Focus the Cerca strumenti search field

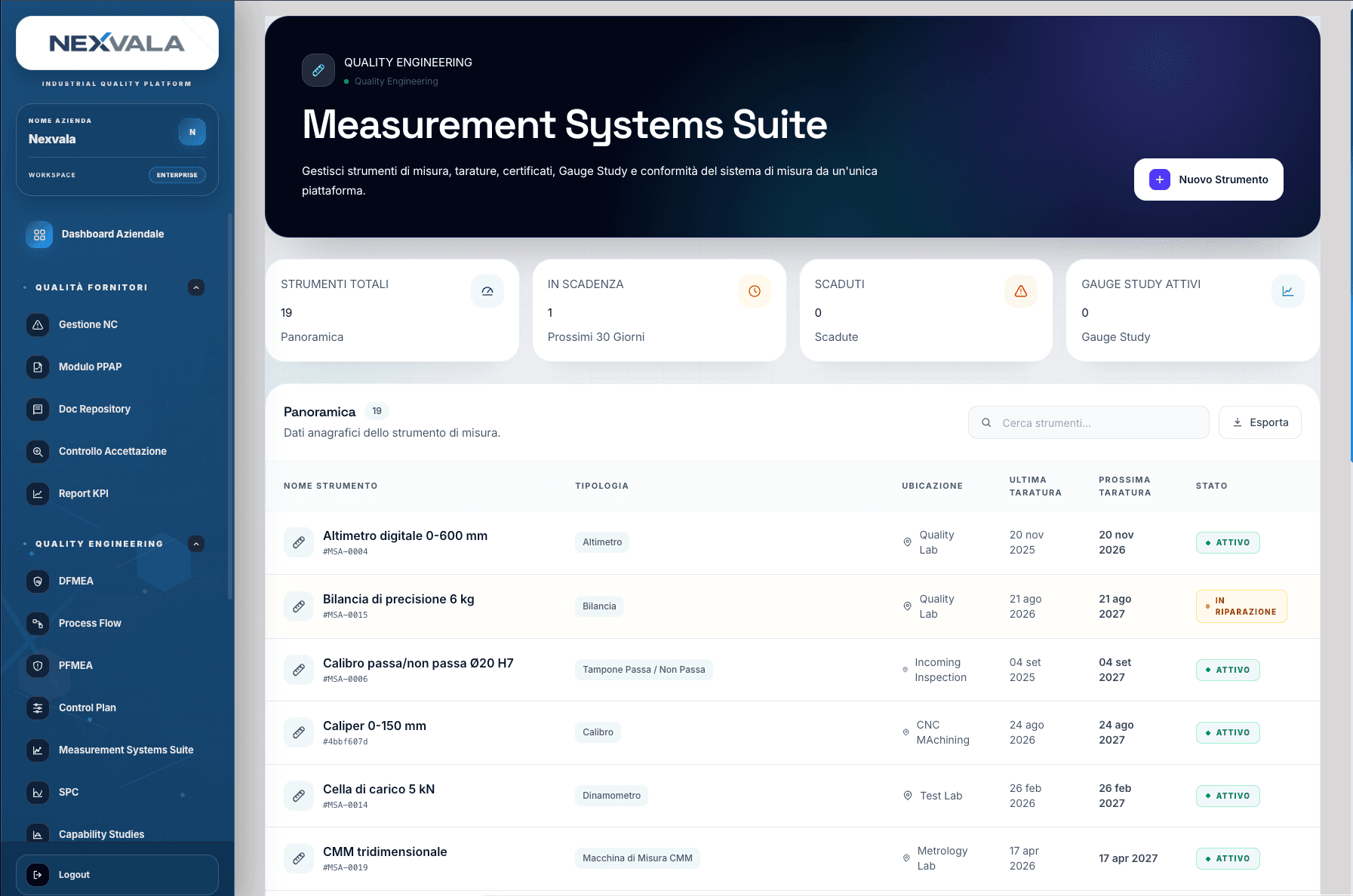click(x=1088, y=422)
